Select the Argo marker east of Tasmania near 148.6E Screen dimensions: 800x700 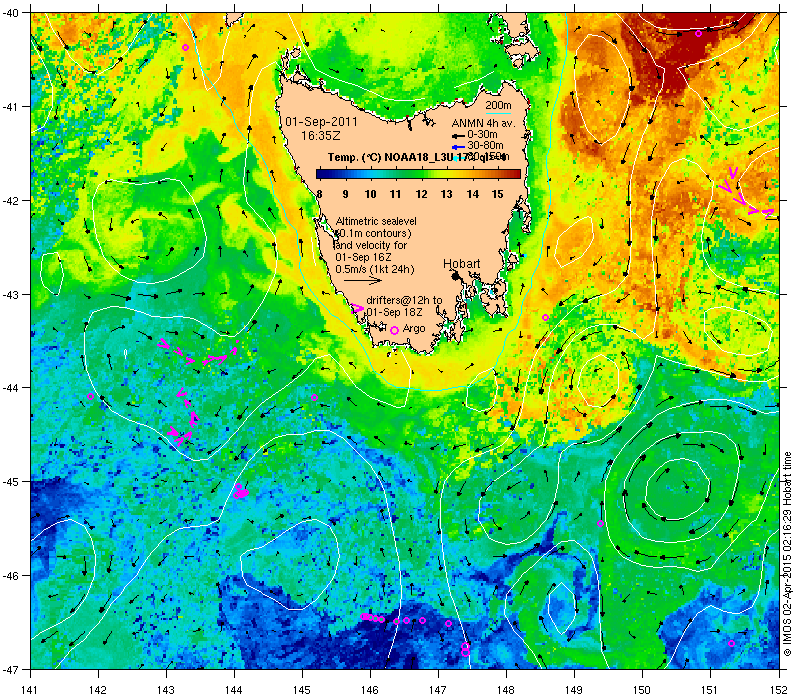pyautogui.click(x=545, y=317)
